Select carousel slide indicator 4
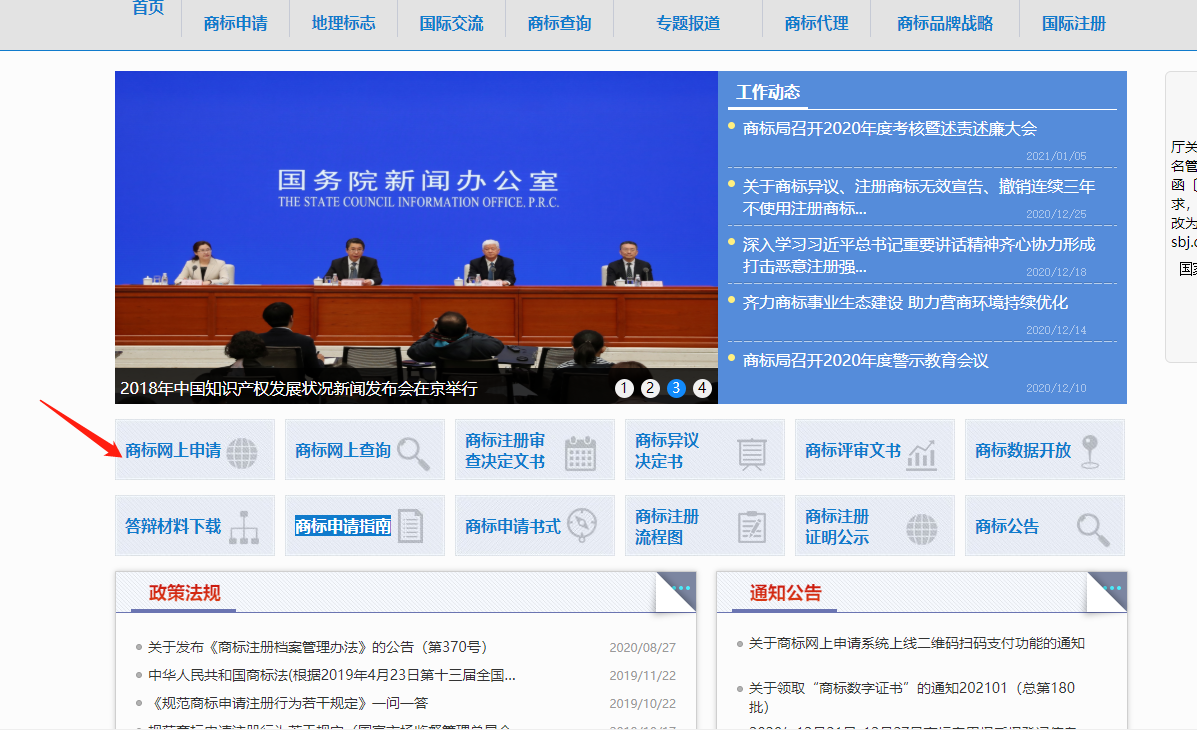The height and width of the screenshot is (734, 1197). coord(702,388)
